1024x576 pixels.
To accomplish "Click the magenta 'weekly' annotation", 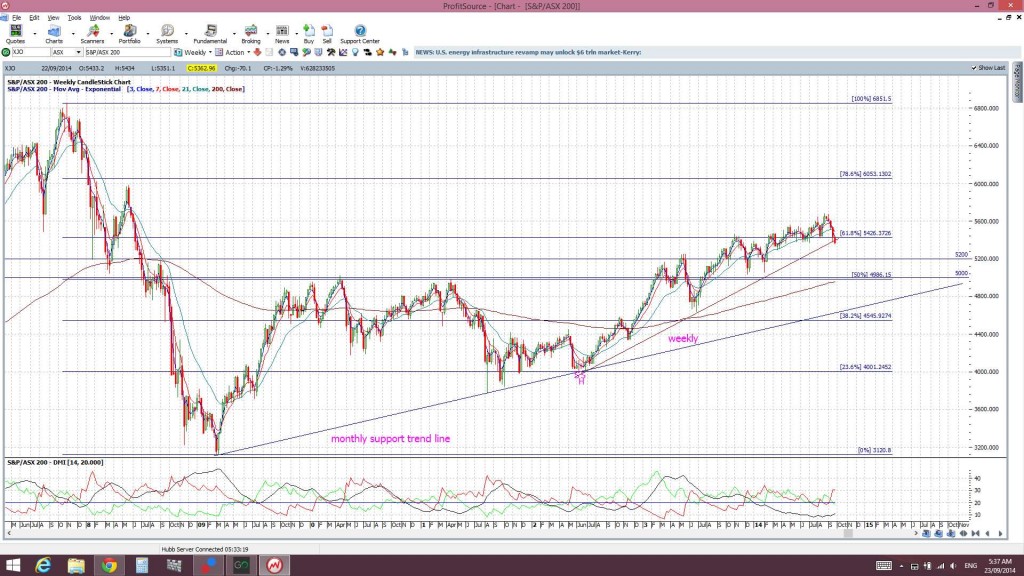I will pyautogui.click(x=683, y=338).
